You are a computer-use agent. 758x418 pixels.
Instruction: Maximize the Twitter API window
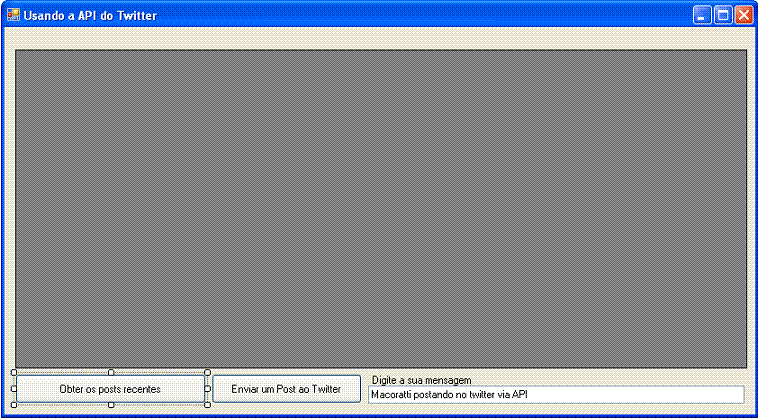[723, 15]
